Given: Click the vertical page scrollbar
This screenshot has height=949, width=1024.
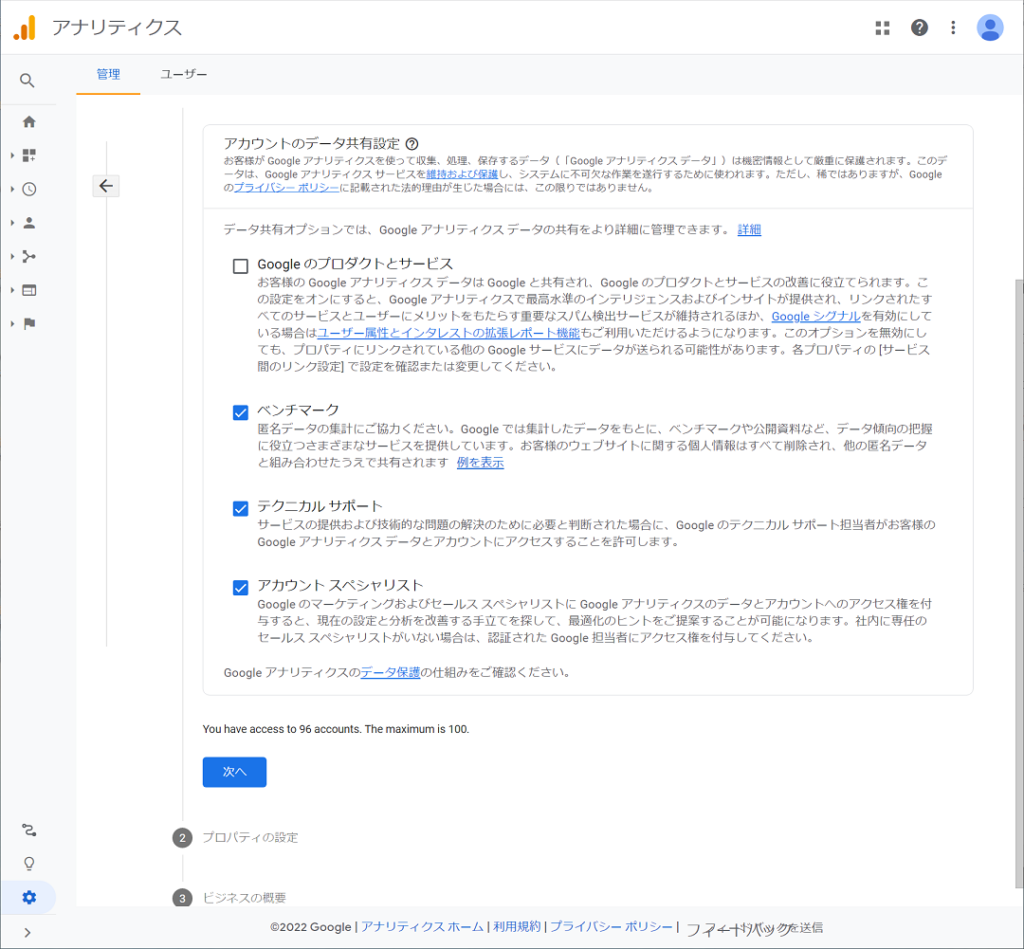Looking at the screenshot, I should click(x=1019, y=583).
